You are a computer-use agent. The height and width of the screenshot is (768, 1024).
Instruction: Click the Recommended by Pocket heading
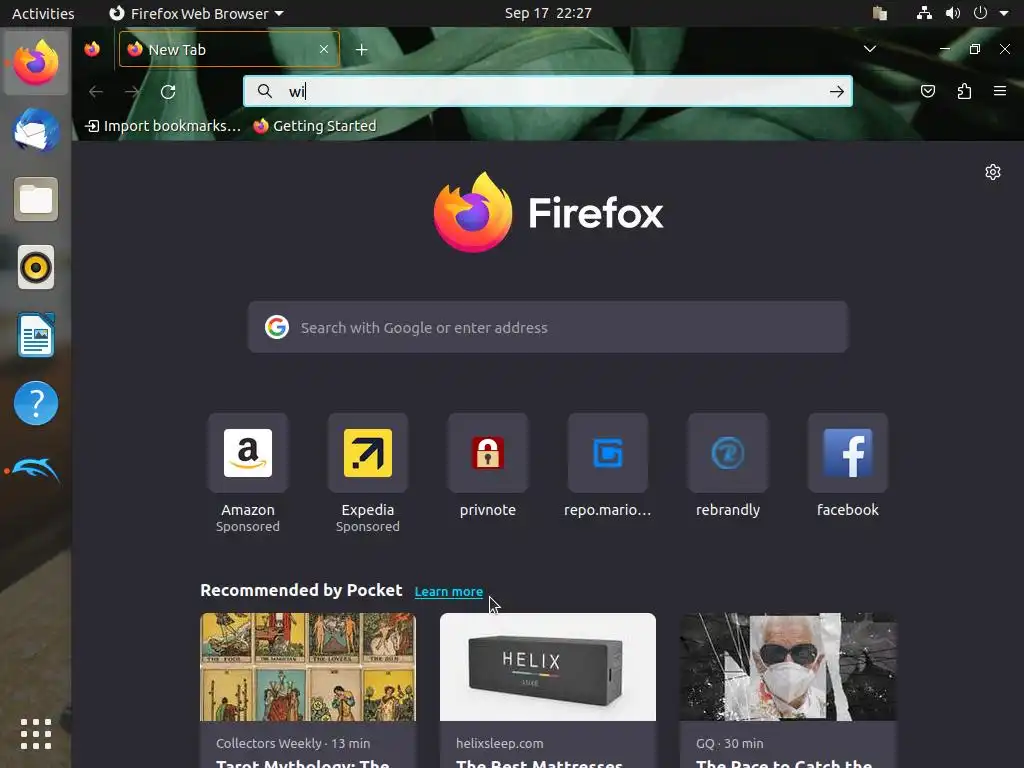coord(301,590)
